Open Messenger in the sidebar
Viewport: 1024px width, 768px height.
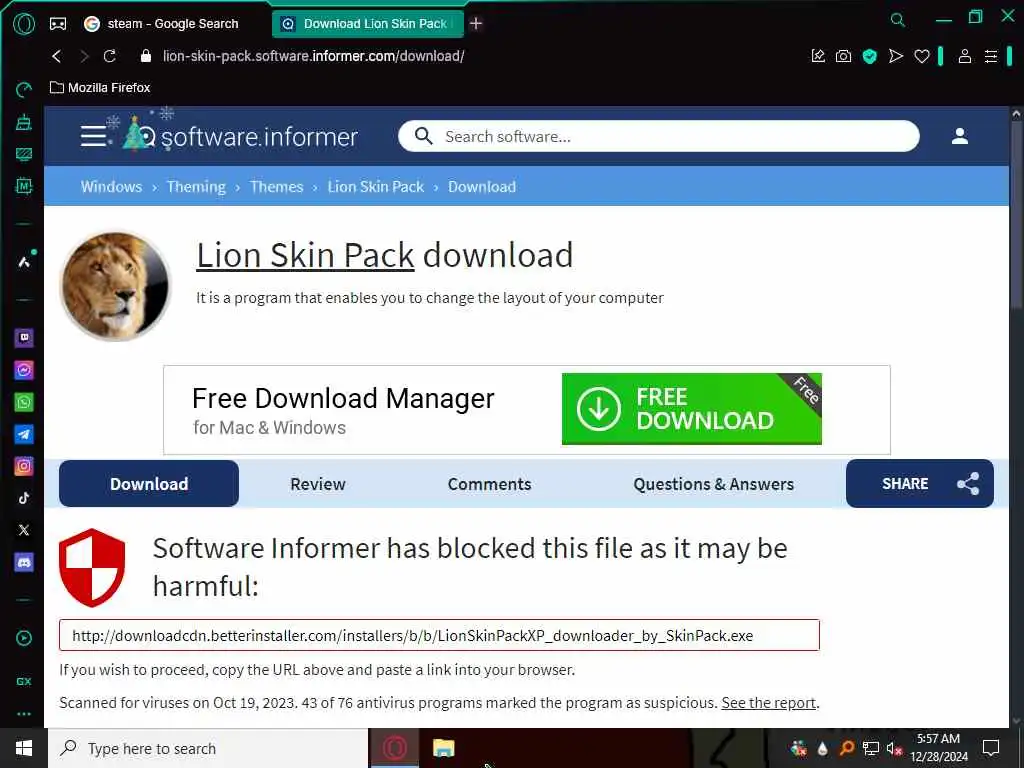tap(24, 370)
